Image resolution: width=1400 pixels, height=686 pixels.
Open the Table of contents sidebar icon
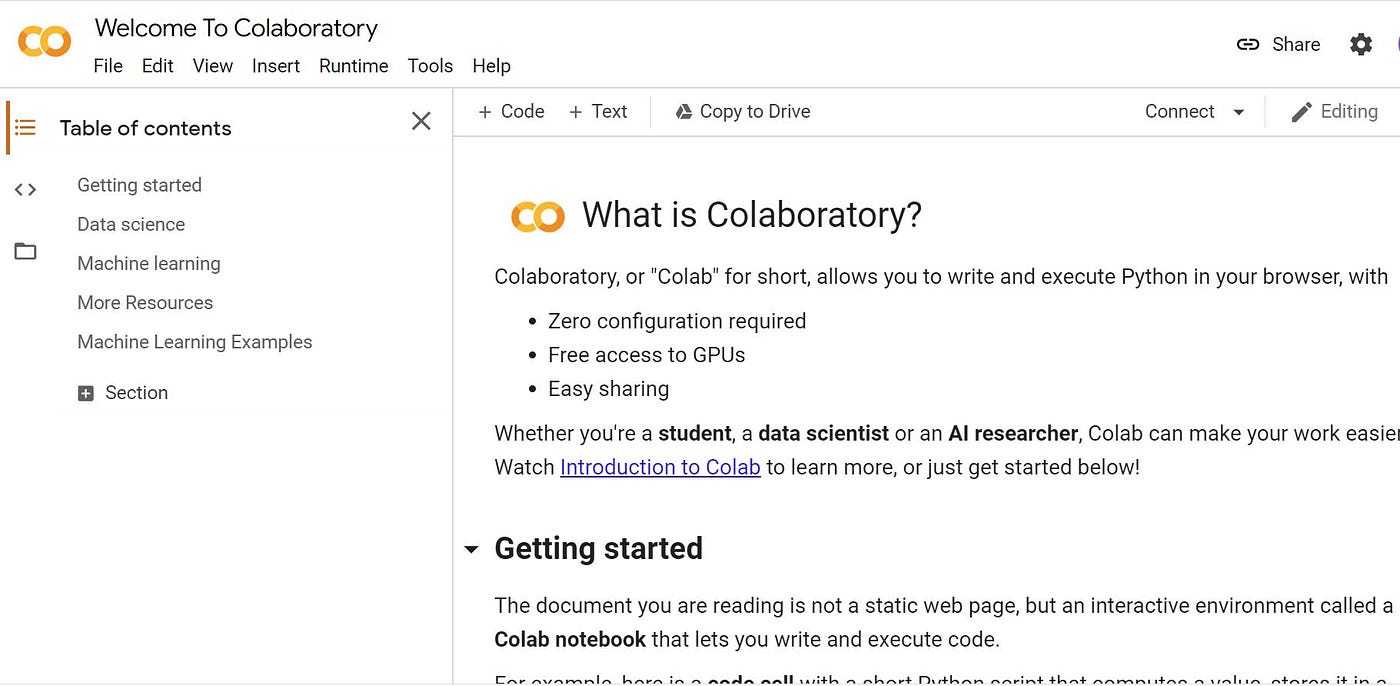click(25, 128)
